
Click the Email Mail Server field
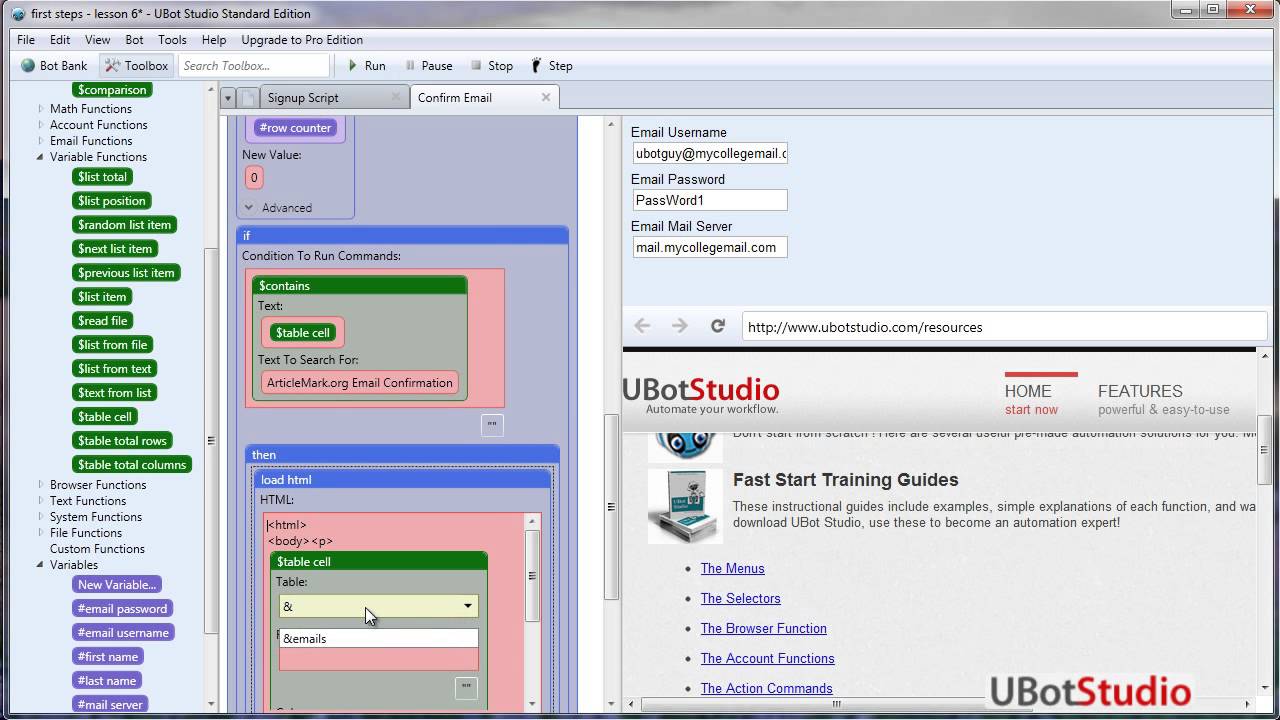[710, 247]
